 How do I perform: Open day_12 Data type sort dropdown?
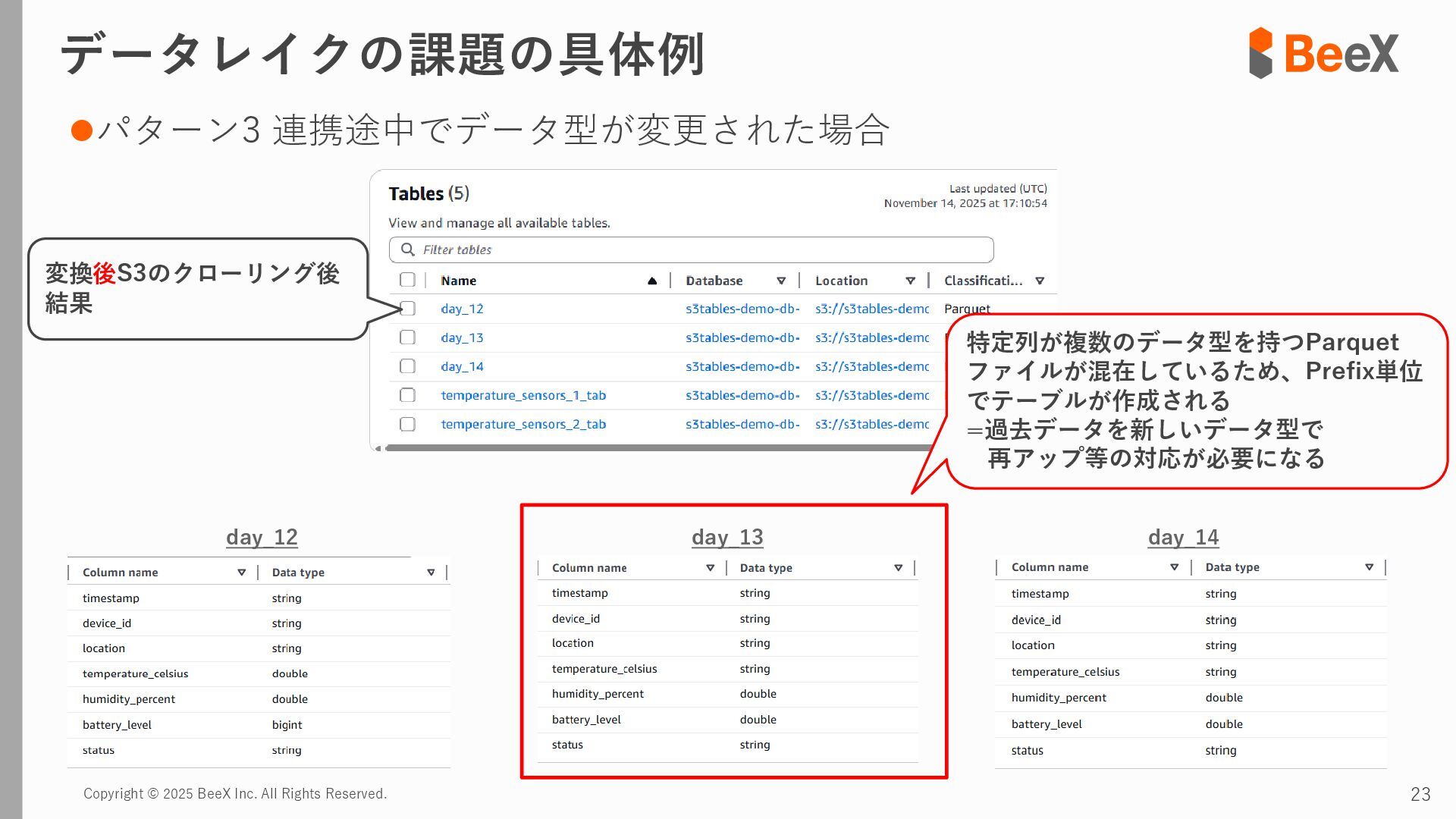pos(431,573)
